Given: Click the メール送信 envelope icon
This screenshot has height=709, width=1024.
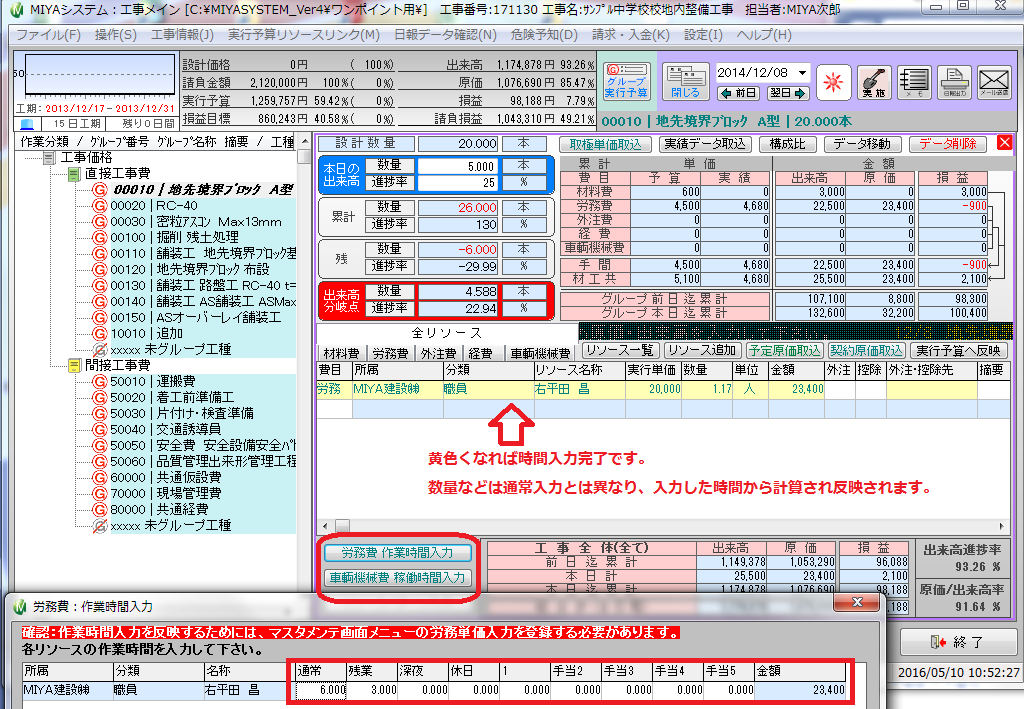Looking at the screenshot, I should pos(994,82).
